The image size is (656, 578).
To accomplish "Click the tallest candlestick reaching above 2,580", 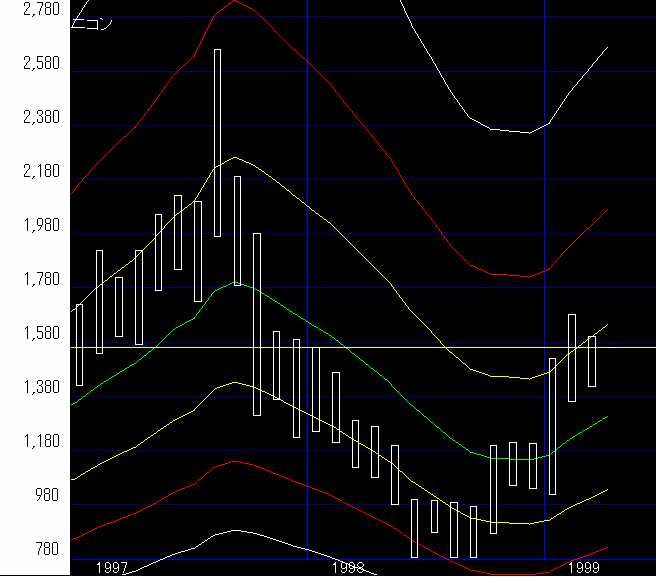I will point(217,142).
